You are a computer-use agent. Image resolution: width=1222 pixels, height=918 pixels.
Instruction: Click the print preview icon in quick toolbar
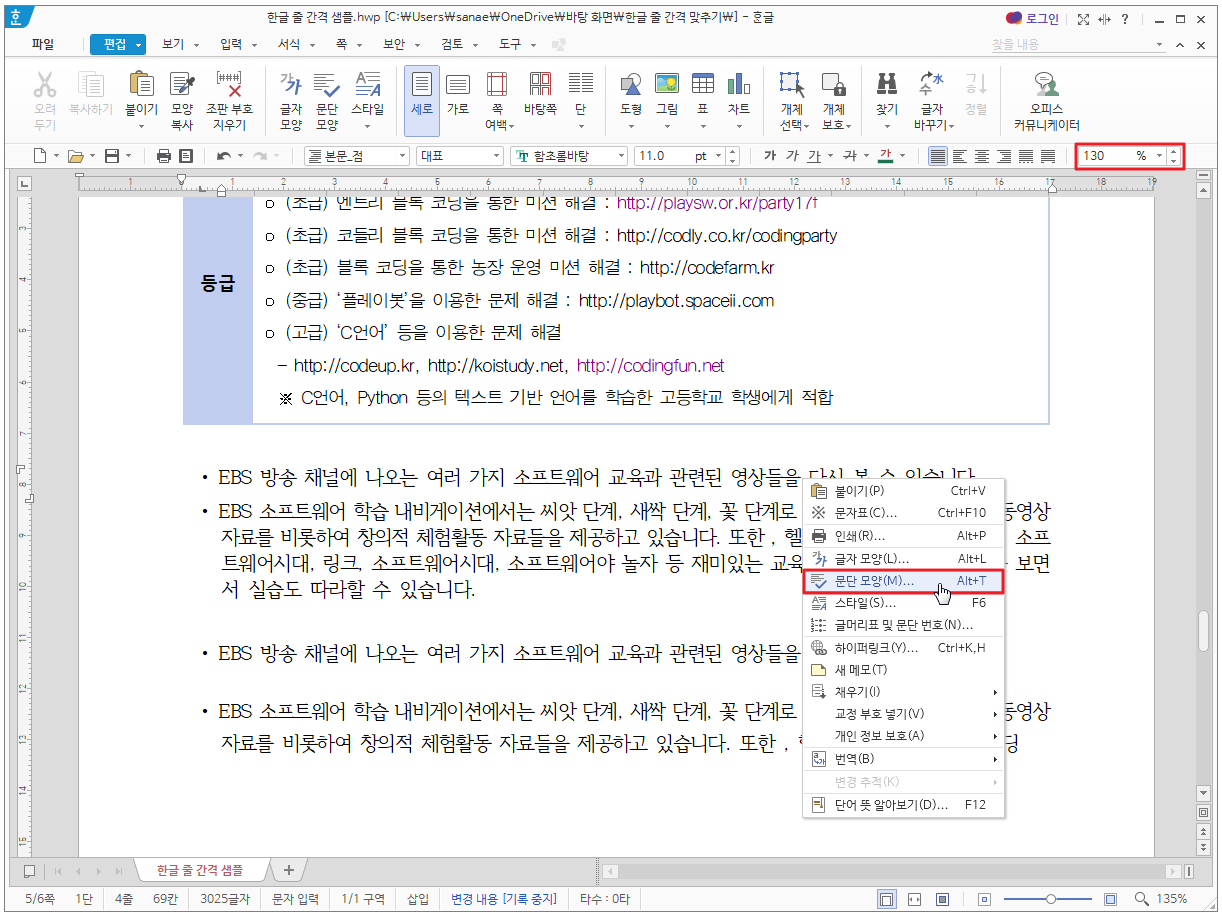185,156
